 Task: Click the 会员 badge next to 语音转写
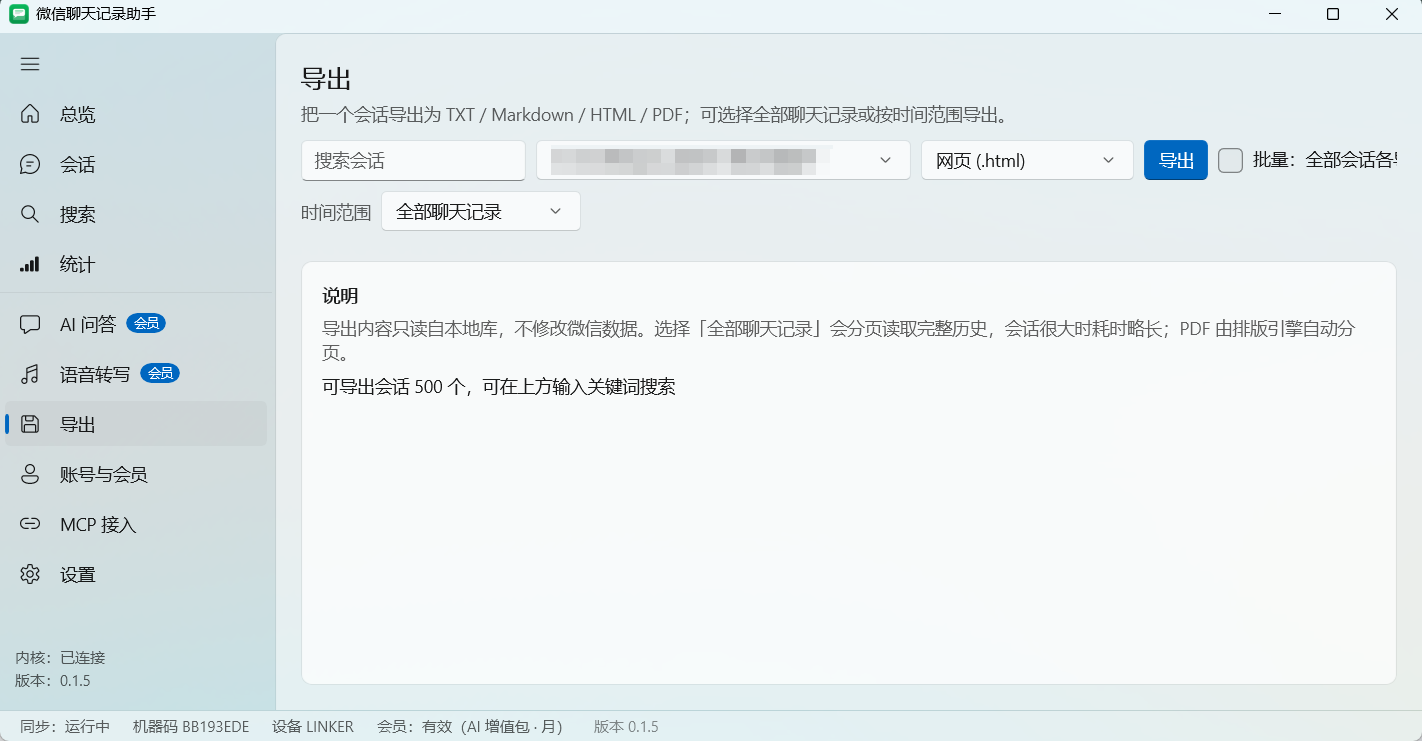160,373
